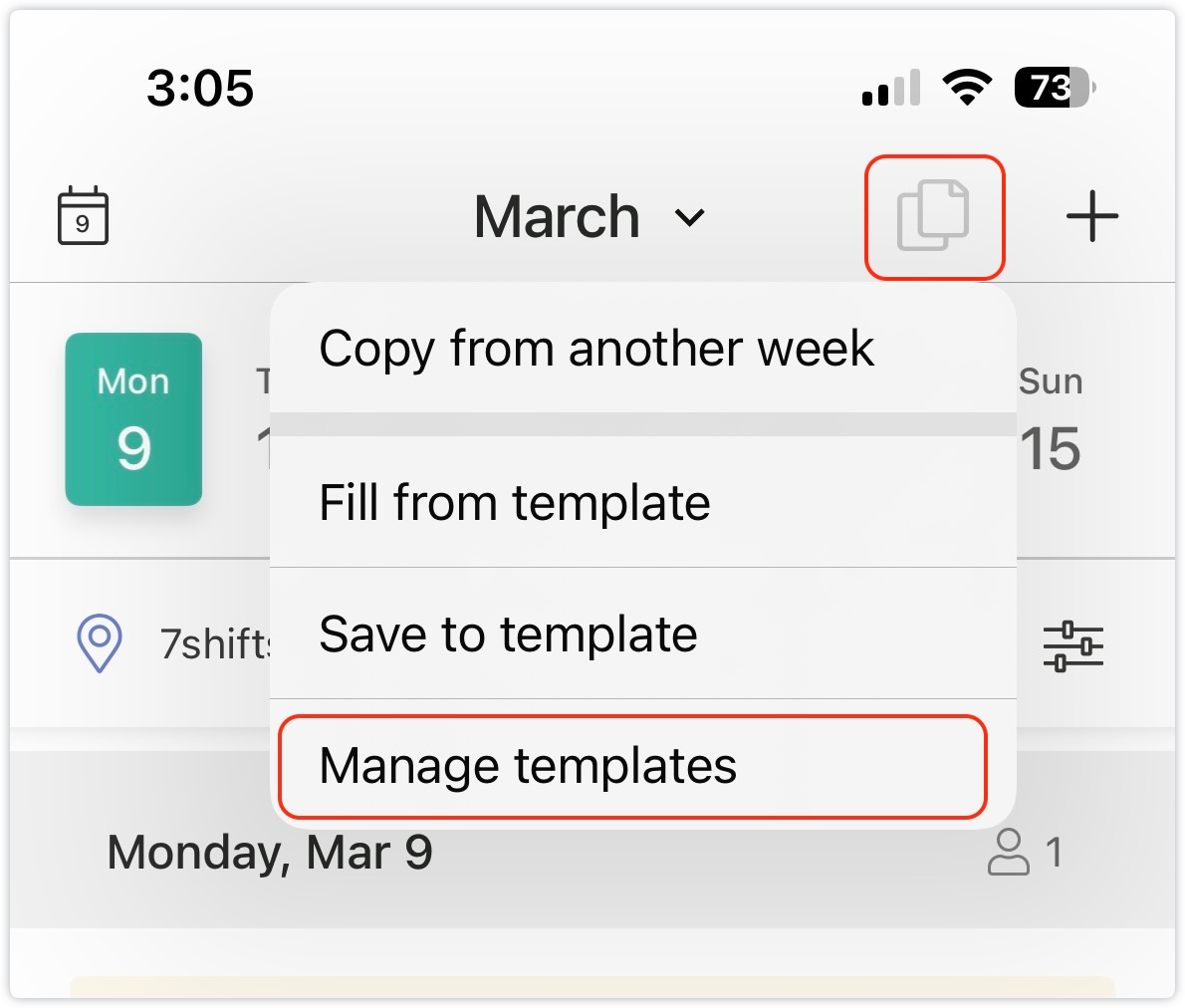Switch to Sun 15 in week strip
The image size is (1185, 1008).
coord(1051,419)
